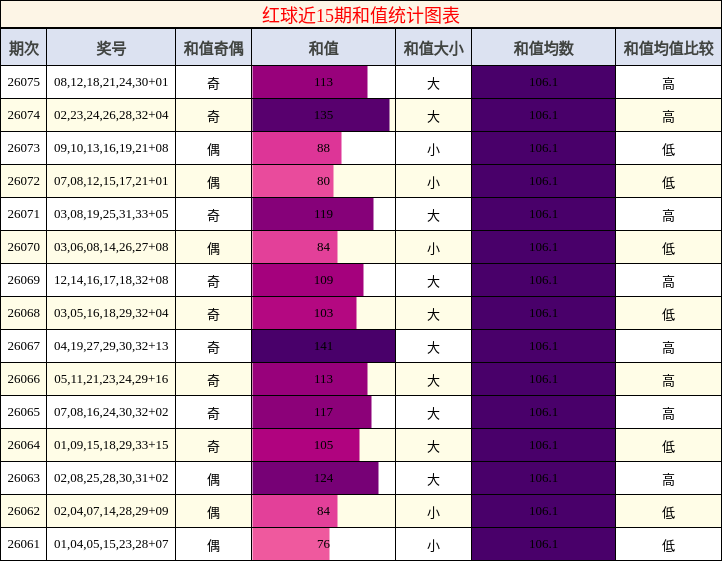This screenshot has width=722, height=561.
Task: Click winning numbers 01,09,15,18,29,33+15
Action: click(111, 445)
